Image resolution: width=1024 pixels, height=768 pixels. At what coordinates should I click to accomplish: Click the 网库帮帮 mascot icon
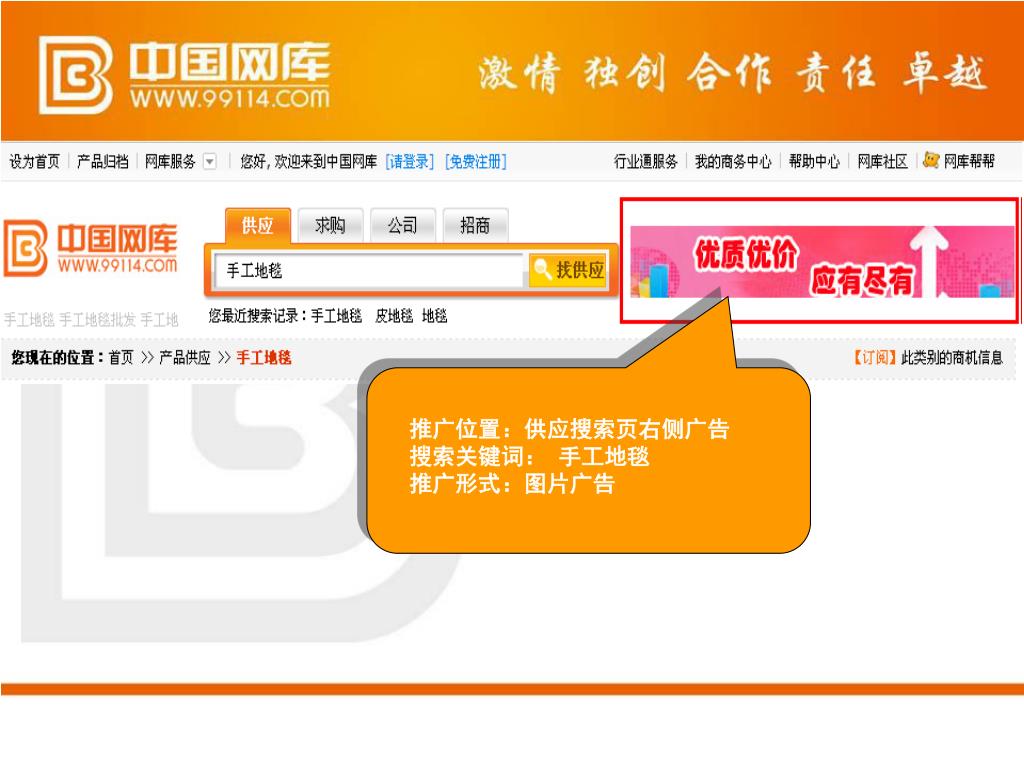pyautogui.click(x=931, y=160)
